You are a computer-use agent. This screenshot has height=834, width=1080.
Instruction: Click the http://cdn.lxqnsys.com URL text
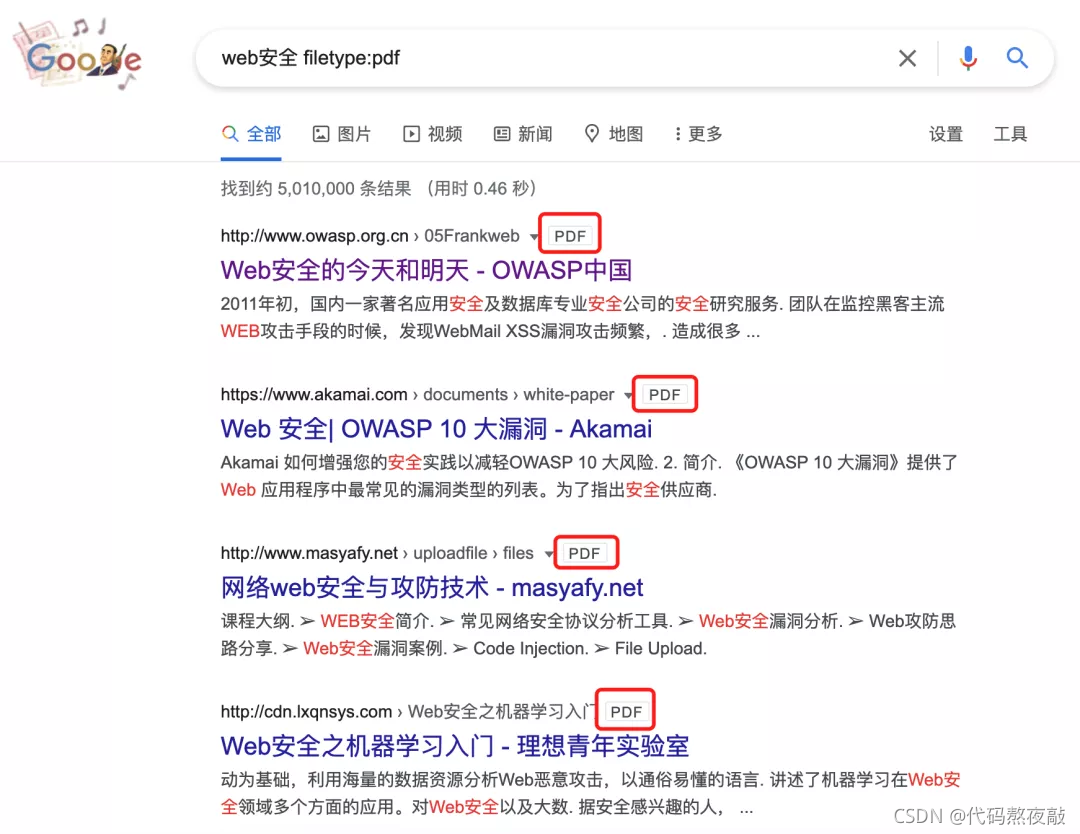306,711
